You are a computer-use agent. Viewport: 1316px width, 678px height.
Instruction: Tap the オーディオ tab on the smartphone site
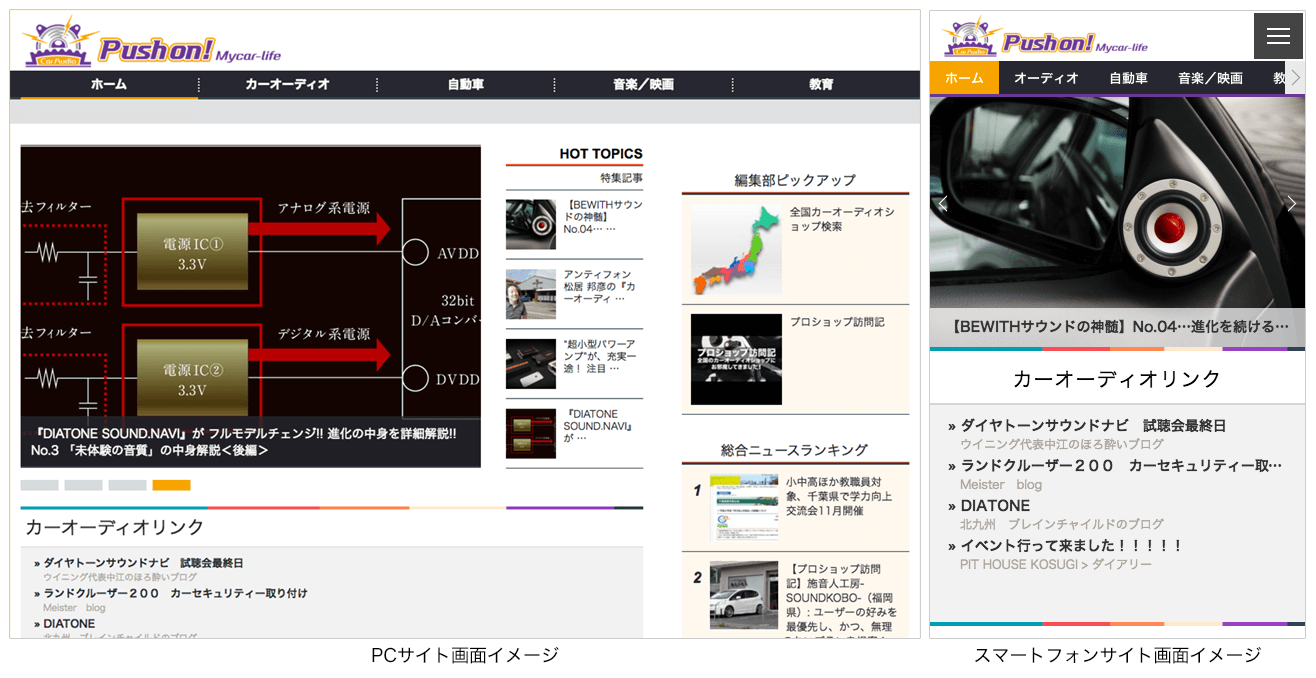tap(1046, 78)
